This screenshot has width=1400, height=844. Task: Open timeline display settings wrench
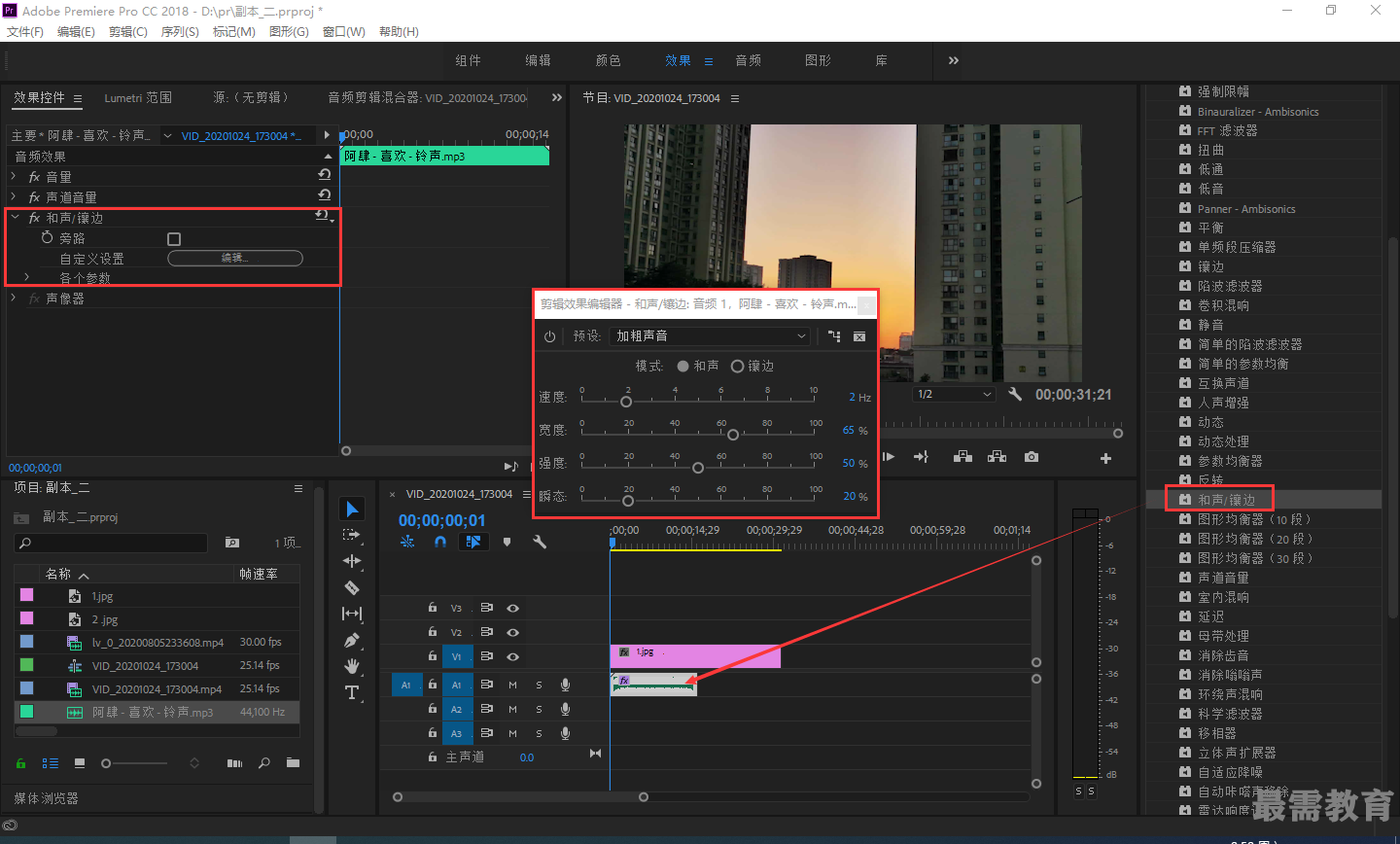(x=540, y=542)
